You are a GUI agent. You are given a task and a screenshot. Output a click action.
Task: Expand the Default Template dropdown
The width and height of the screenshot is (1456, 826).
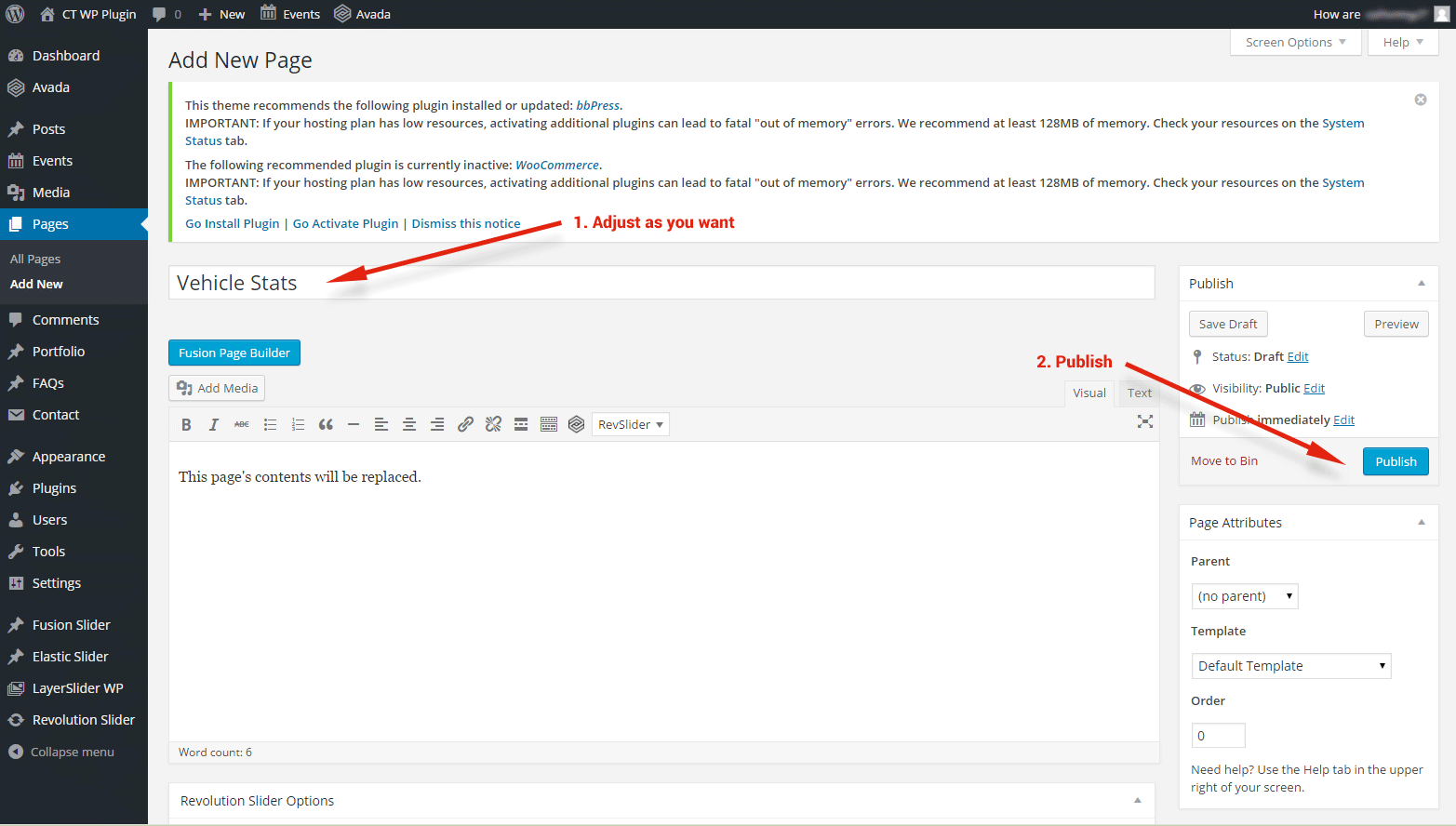1290,666
